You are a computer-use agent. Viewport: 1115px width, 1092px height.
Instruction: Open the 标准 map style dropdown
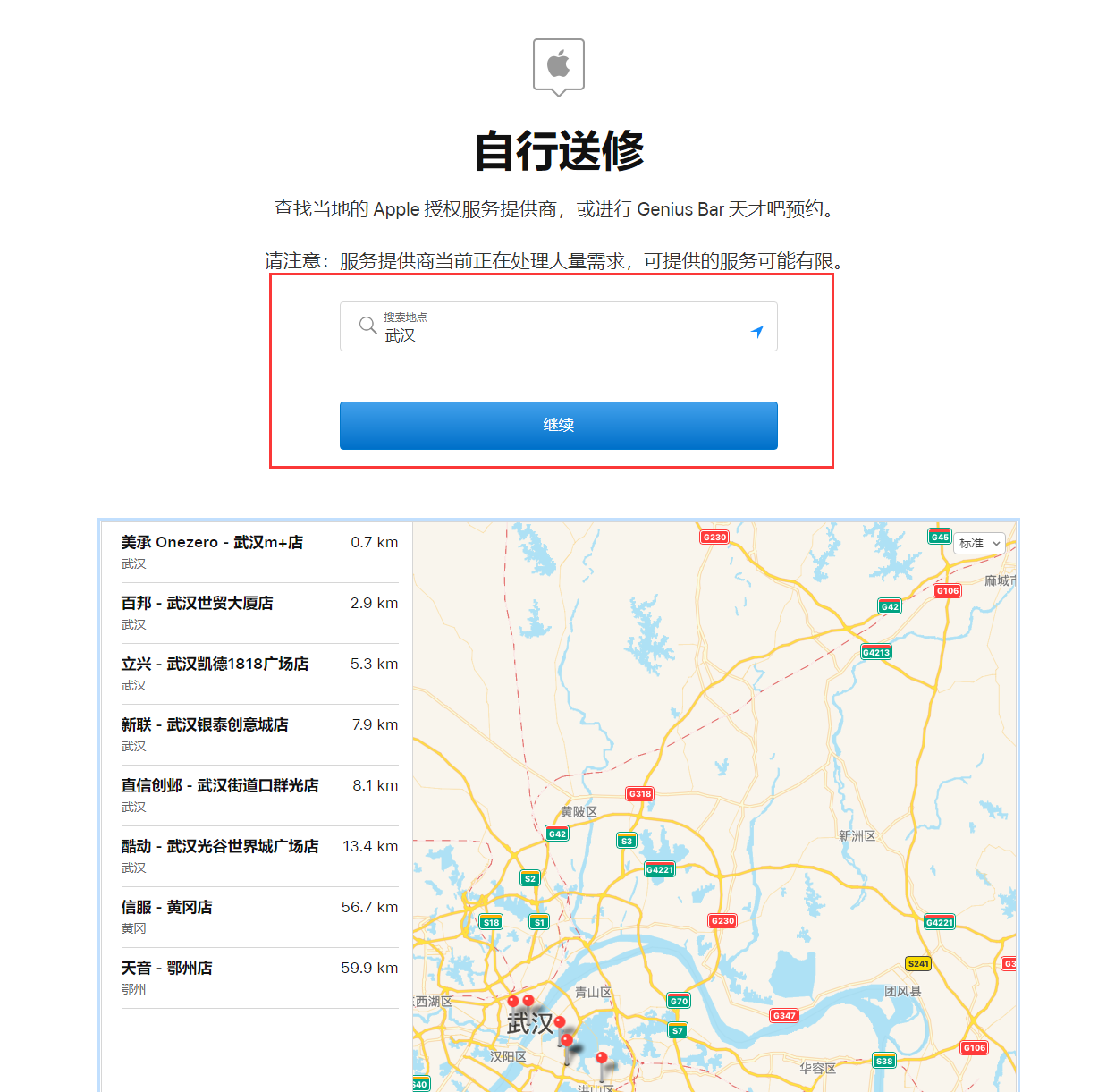pyautogui.click(x=978, y=543)
